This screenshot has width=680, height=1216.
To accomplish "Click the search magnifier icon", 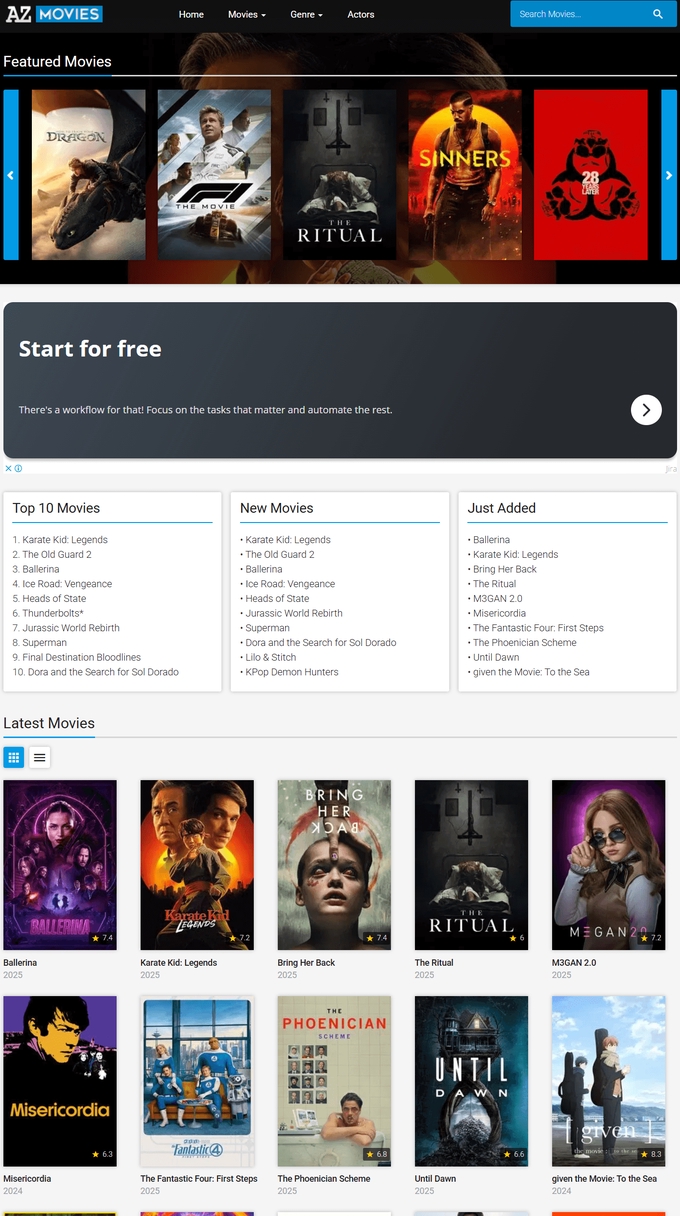I will click(658, 14).
